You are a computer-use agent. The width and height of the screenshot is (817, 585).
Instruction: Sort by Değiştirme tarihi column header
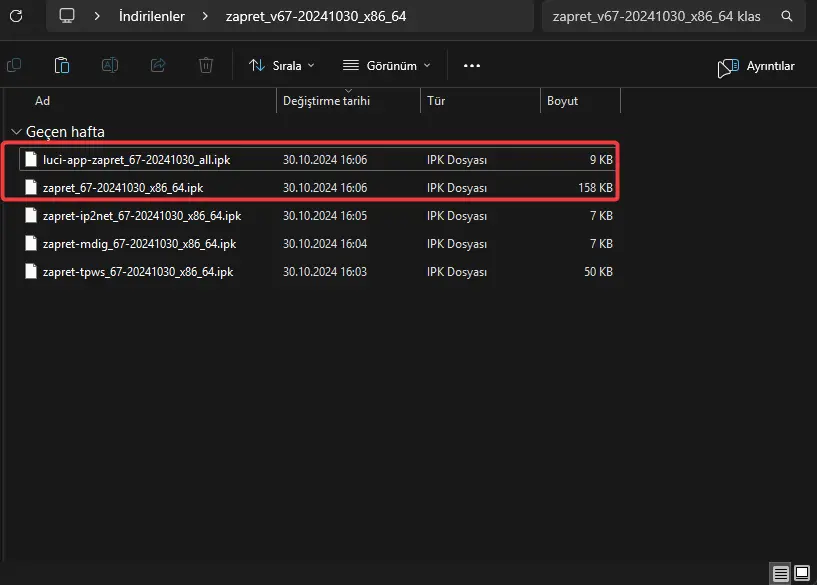point(326,101)
